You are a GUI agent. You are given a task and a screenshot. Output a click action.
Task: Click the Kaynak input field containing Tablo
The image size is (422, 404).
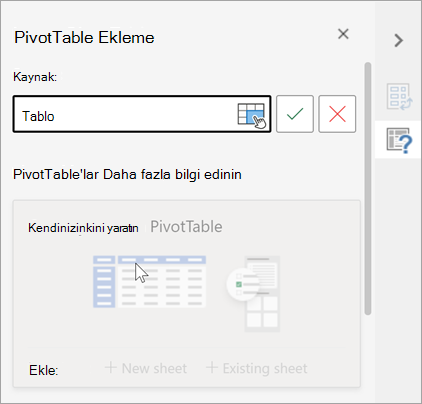[x=142, y=114]
